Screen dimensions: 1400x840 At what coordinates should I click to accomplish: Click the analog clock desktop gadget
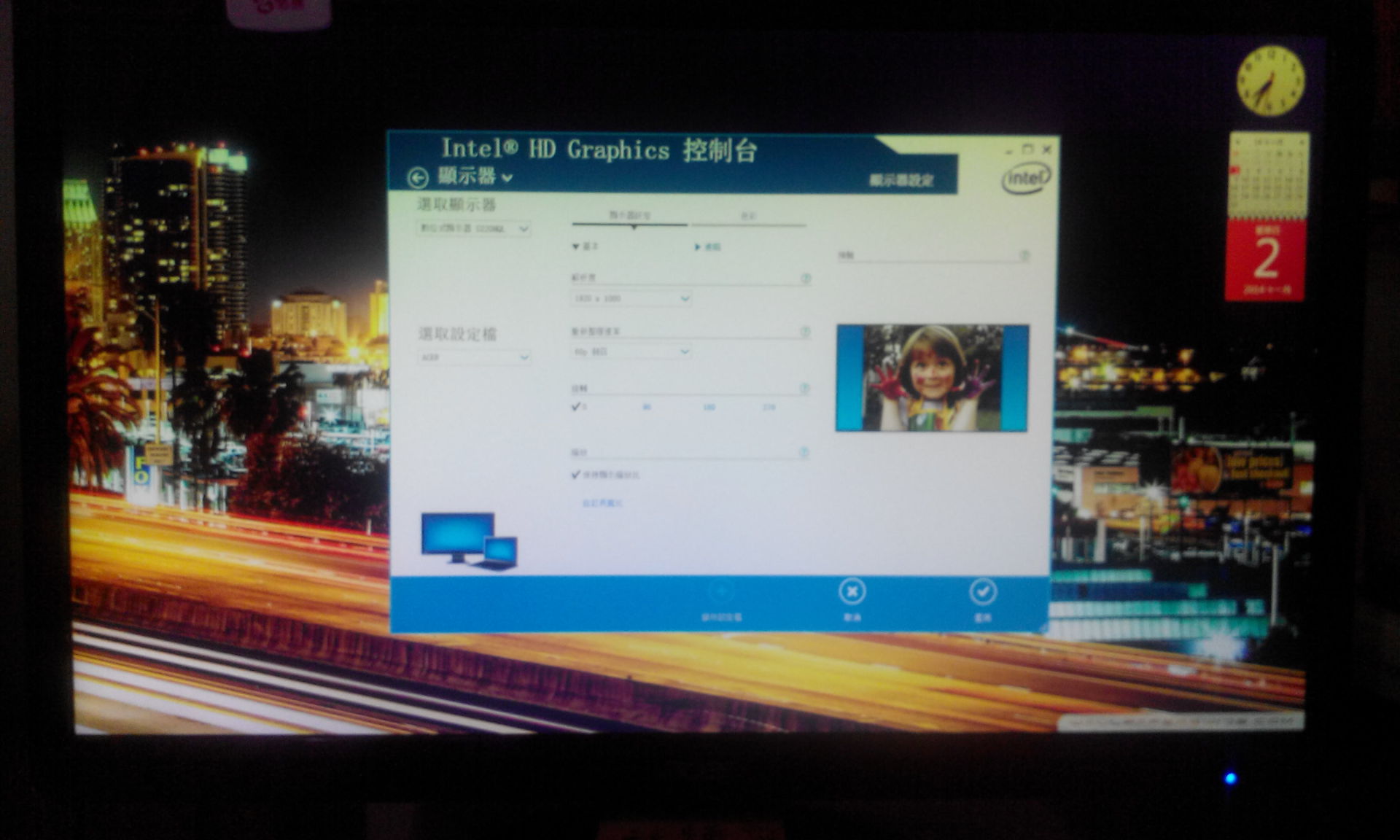tap(1270, 80)
